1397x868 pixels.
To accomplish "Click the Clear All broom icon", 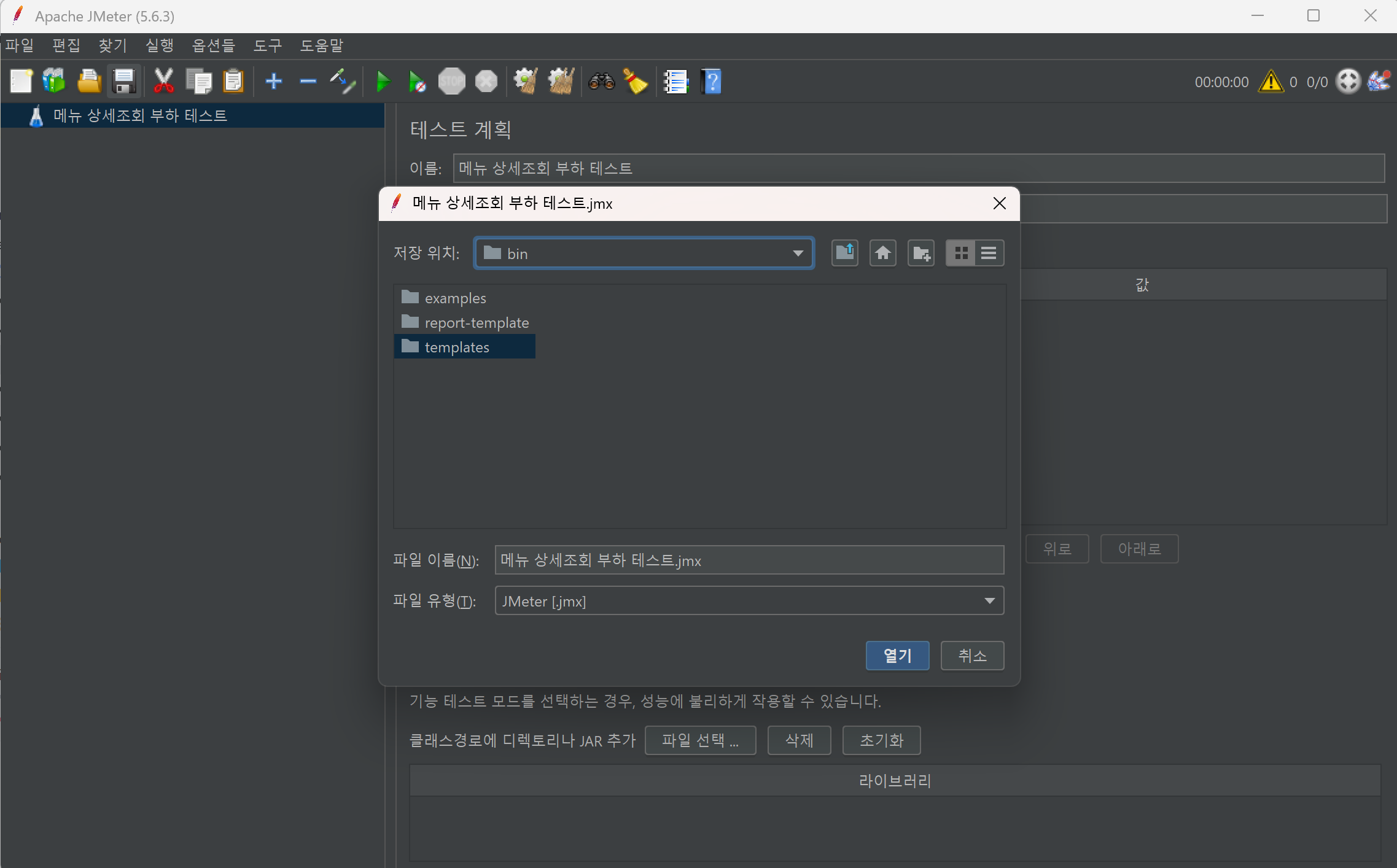I will [561, 81].
